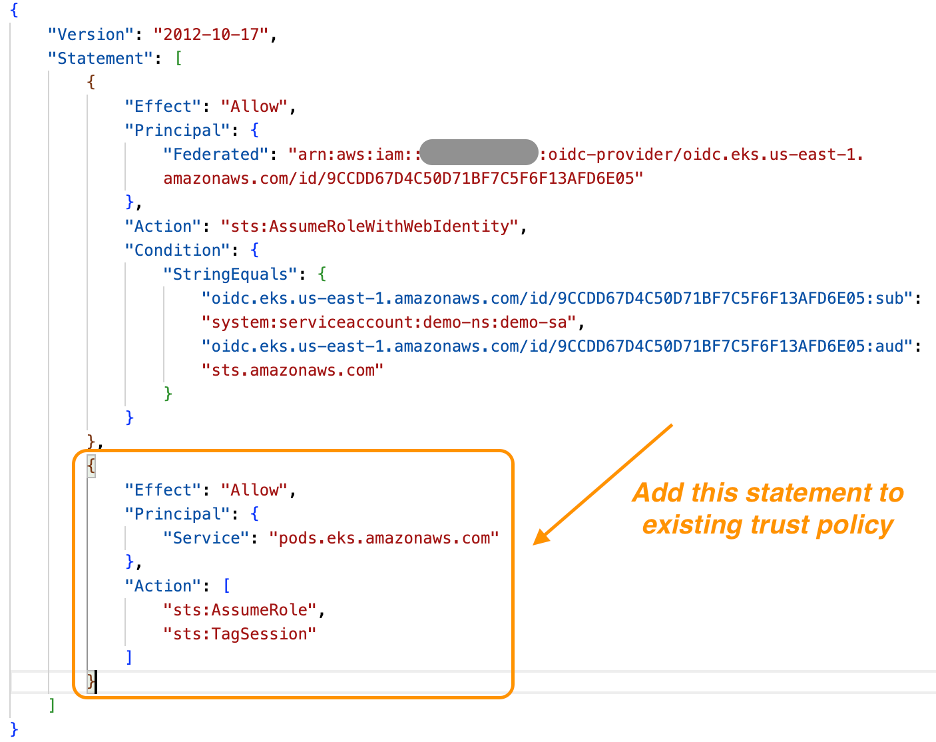Click the opening brace at the document start
The width and height of the screenshot is (936, 742).
coord(14,10)
